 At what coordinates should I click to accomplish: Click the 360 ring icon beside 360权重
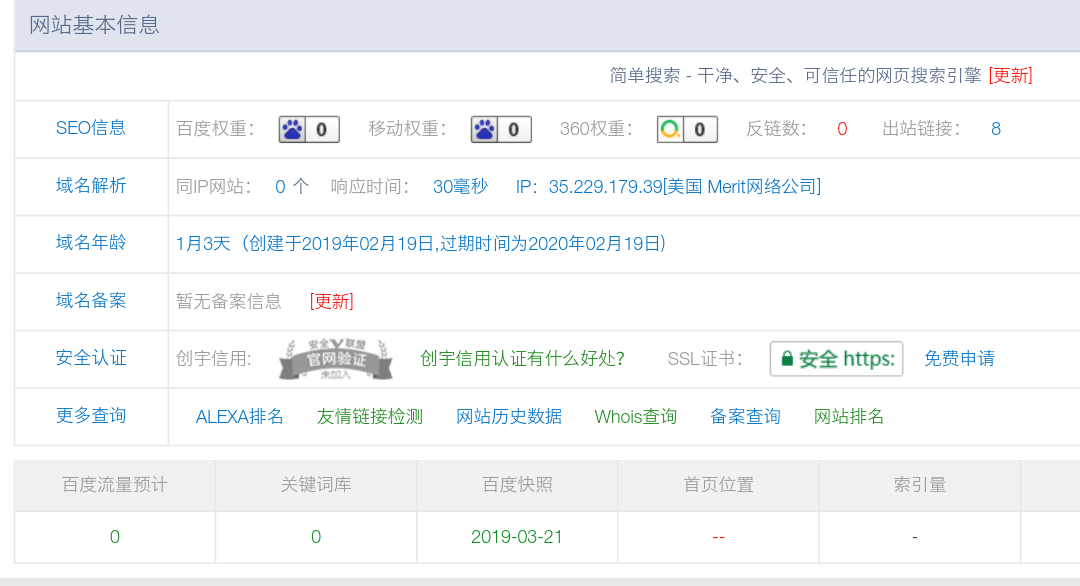[670, 129]
